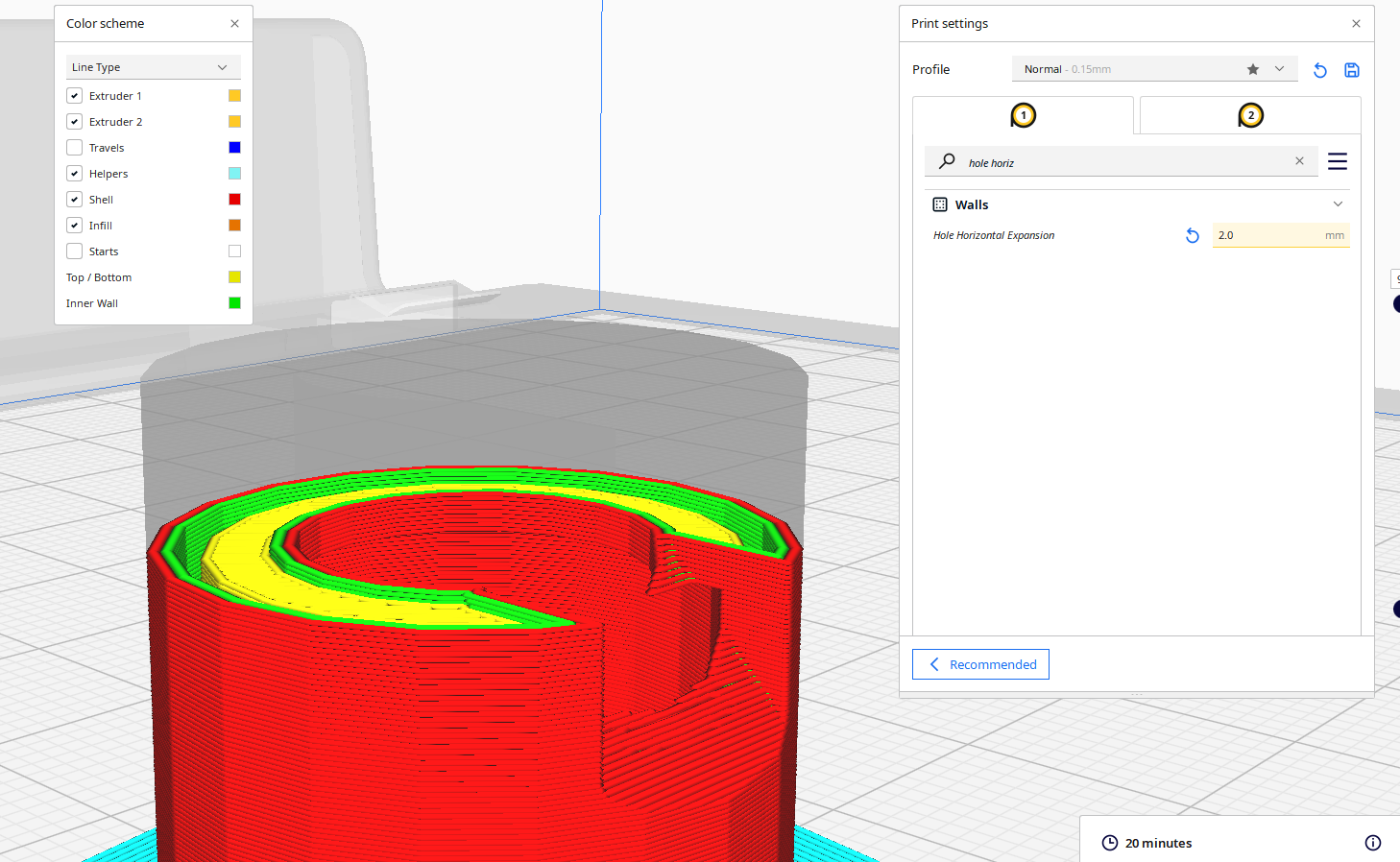
Task: Click the red Shell color swatch
Action: pos(234,200)
